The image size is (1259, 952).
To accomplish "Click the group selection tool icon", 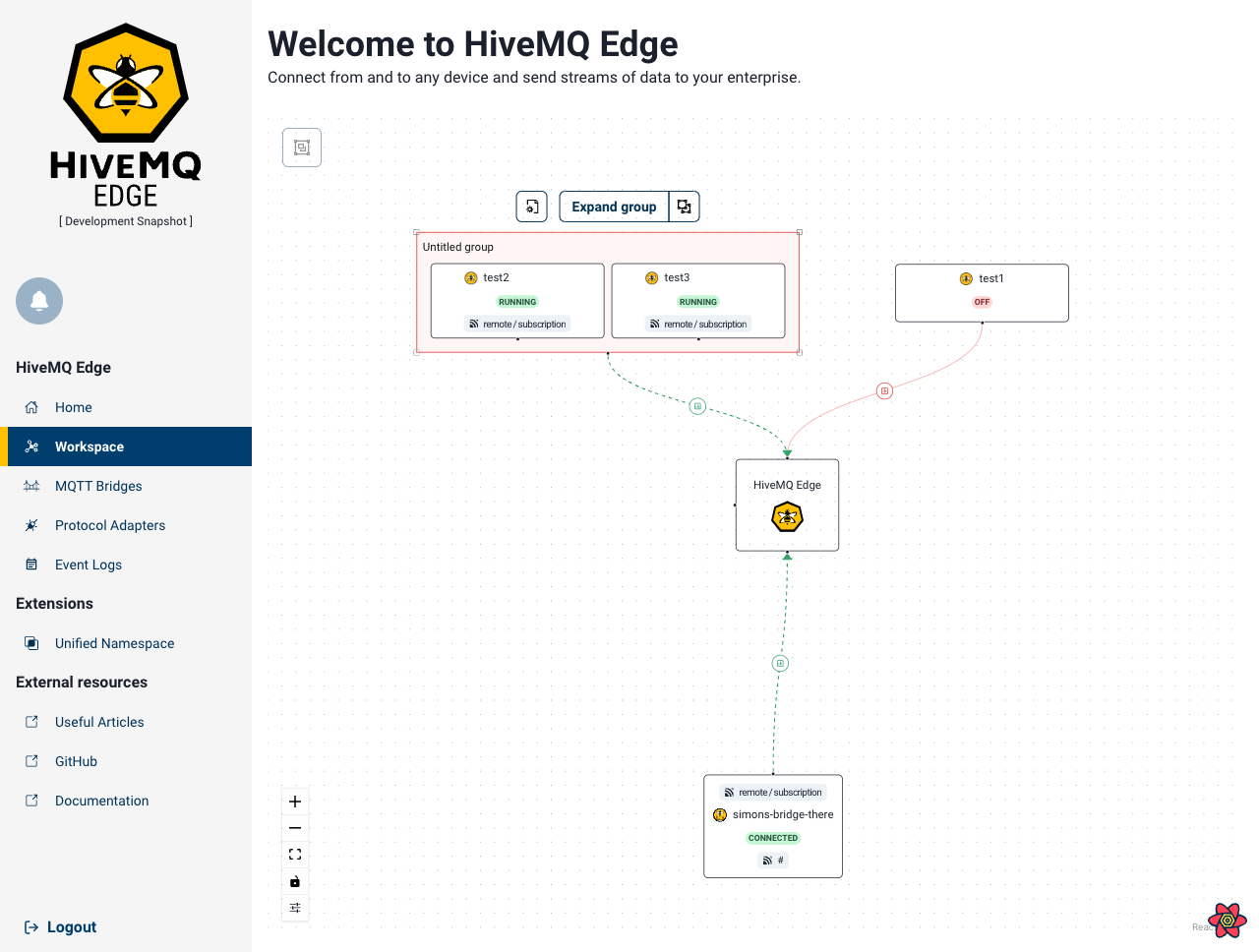I will [x=302, y=148].
